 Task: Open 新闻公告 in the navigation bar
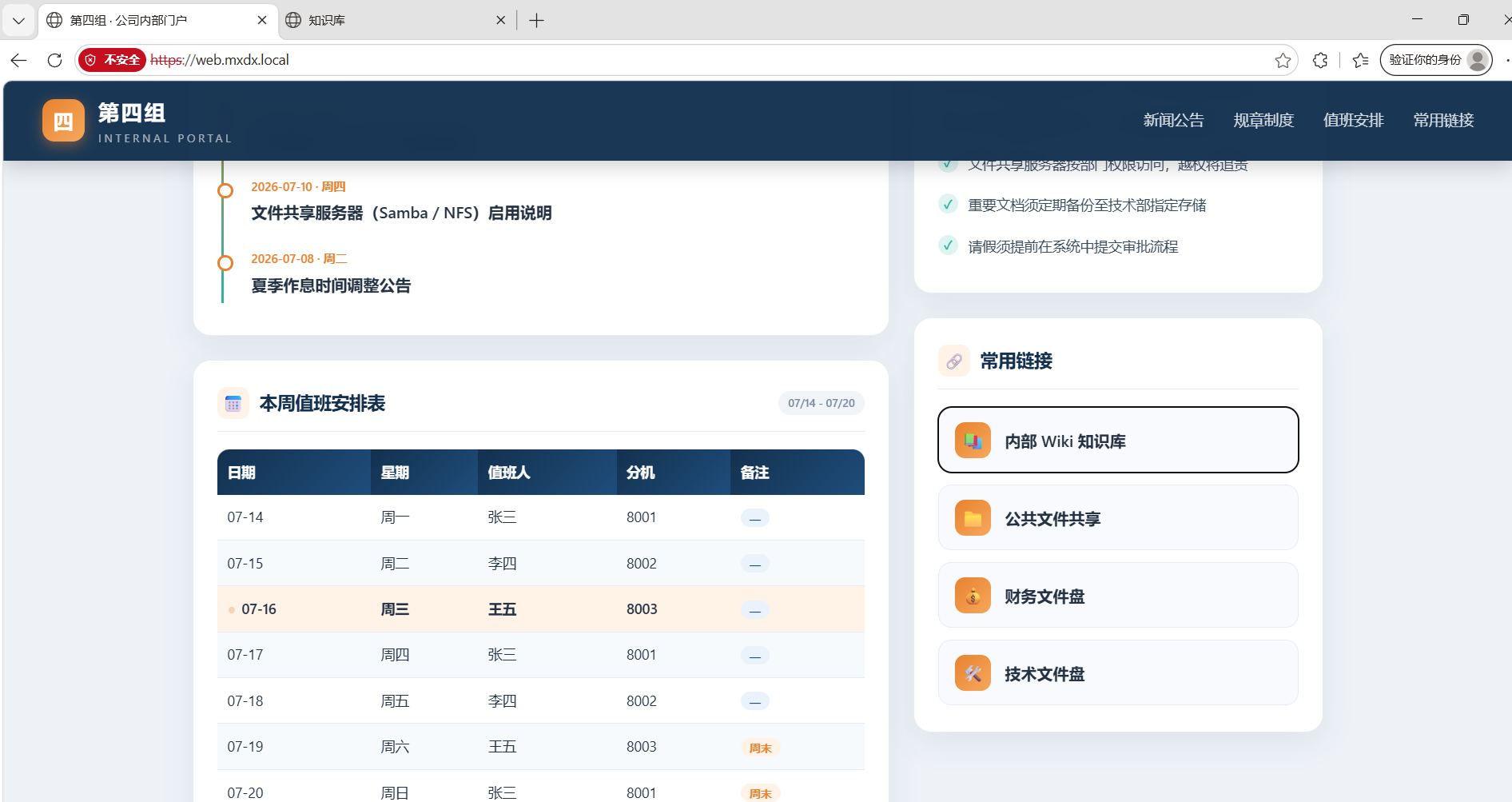[x=1173, y=121]
